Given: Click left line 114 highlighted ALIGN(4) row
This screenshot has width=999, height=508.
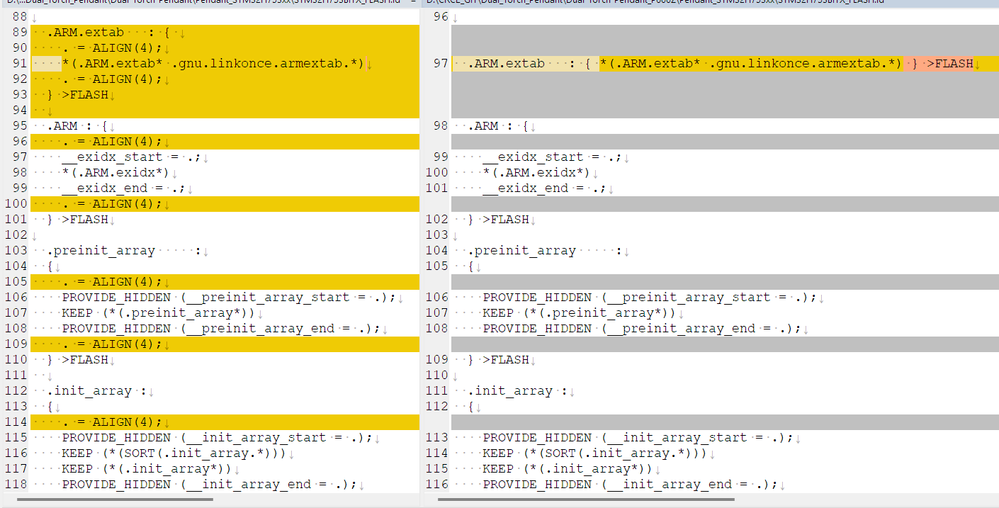Looking at the screenshot, I should 225,422.
